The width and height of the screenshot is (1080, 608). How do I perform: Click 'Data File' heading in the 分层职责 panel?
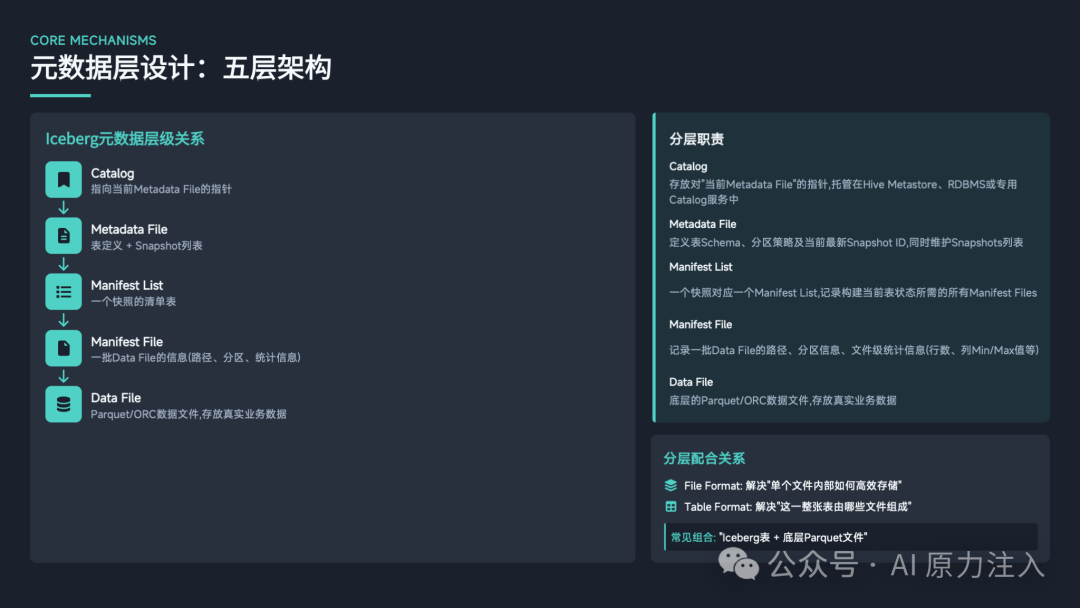pos(691,382)
